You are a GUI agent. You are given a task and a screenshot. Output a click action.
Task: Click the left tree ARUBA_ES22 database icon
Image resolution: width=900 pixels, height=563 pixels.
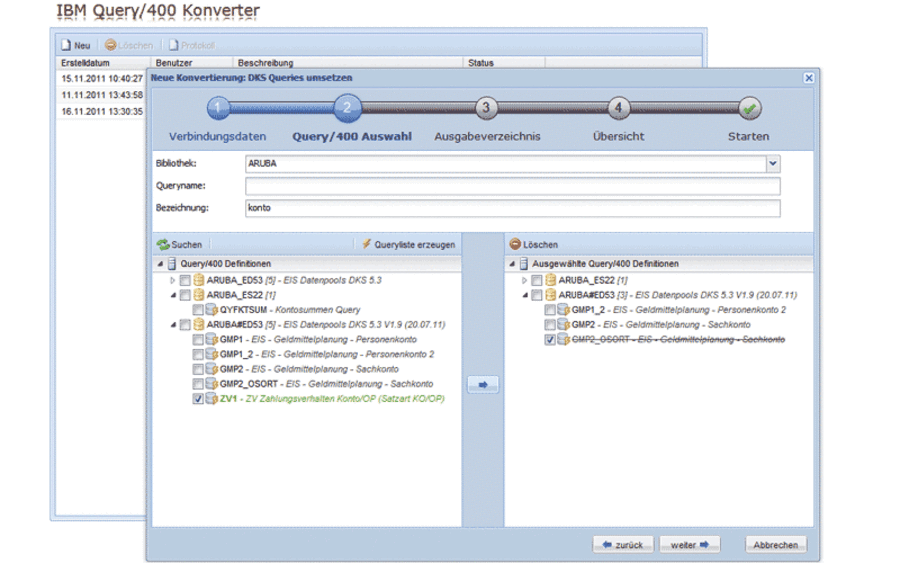point(199,295)
